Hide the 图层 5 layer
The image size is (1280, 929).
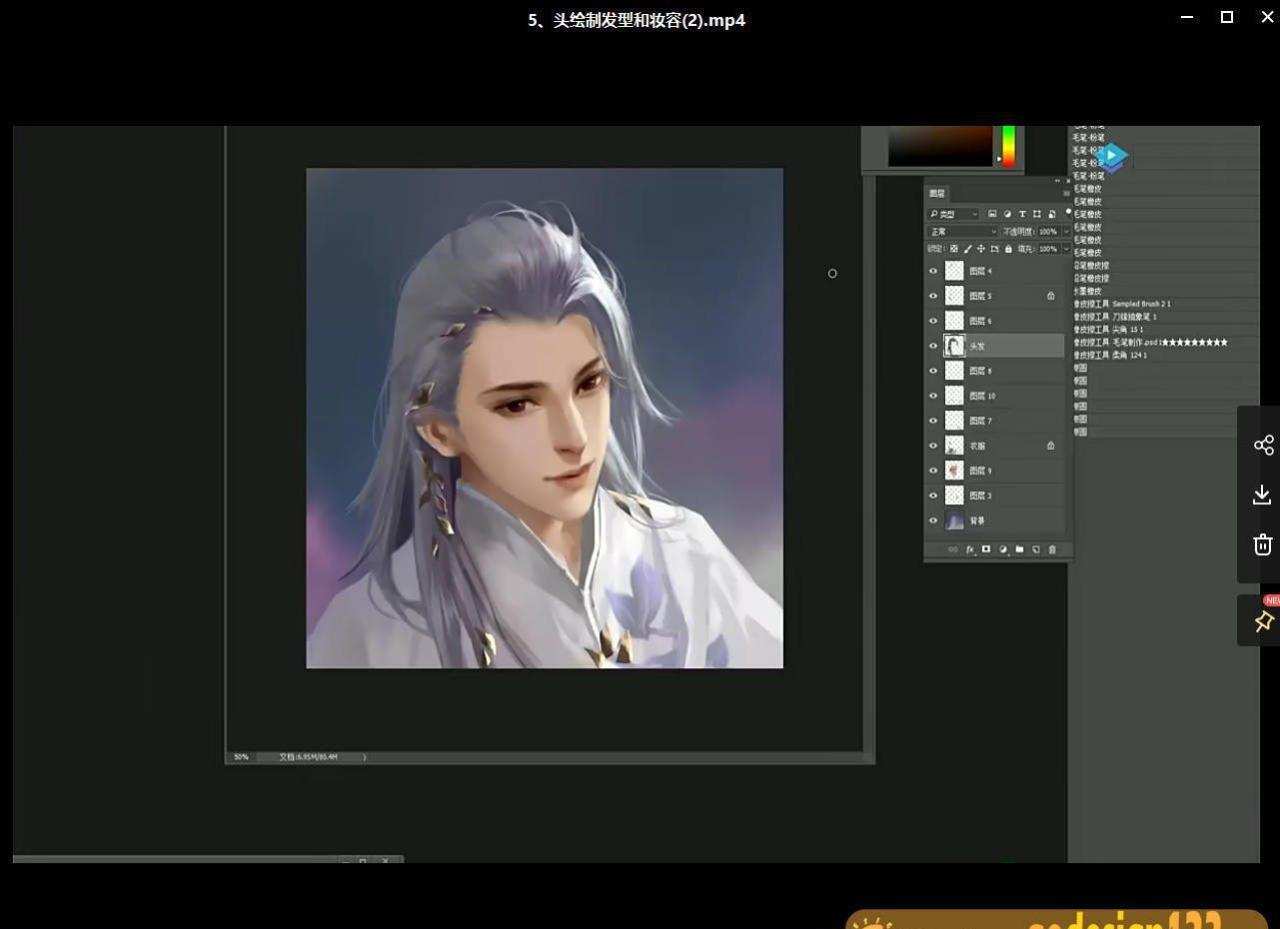pos(933,296)
